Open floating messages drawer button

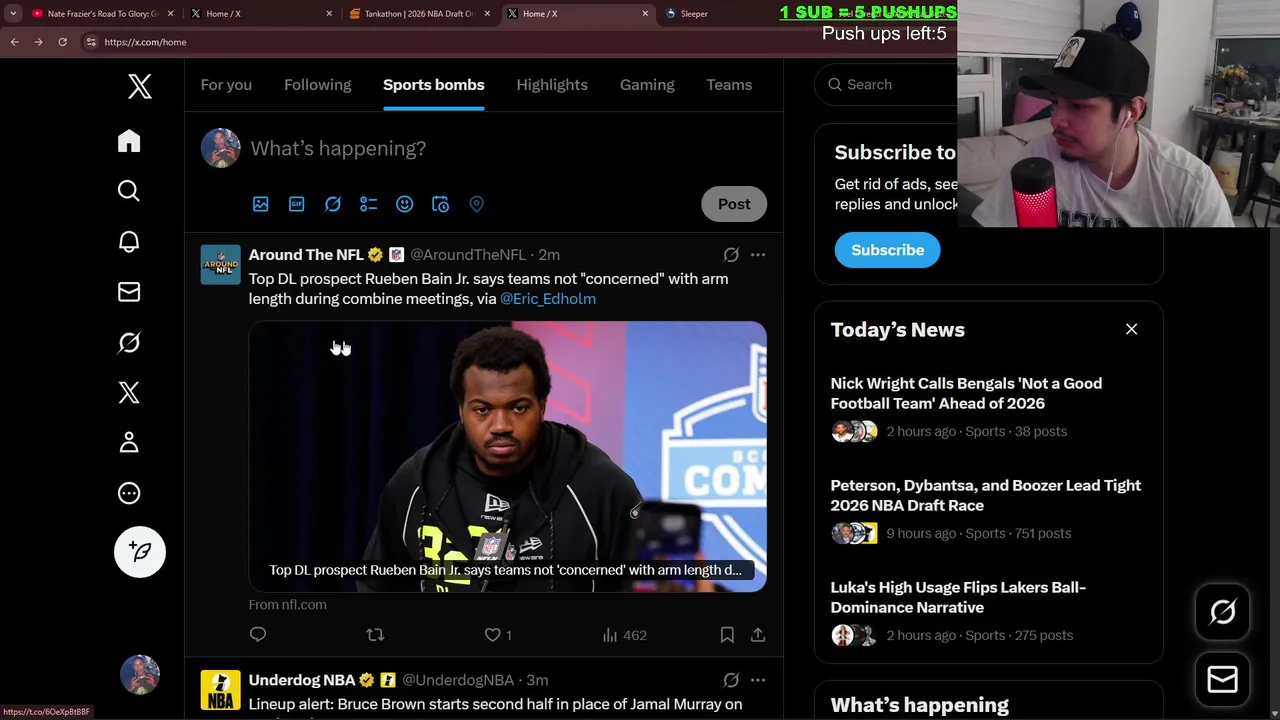1223,680
